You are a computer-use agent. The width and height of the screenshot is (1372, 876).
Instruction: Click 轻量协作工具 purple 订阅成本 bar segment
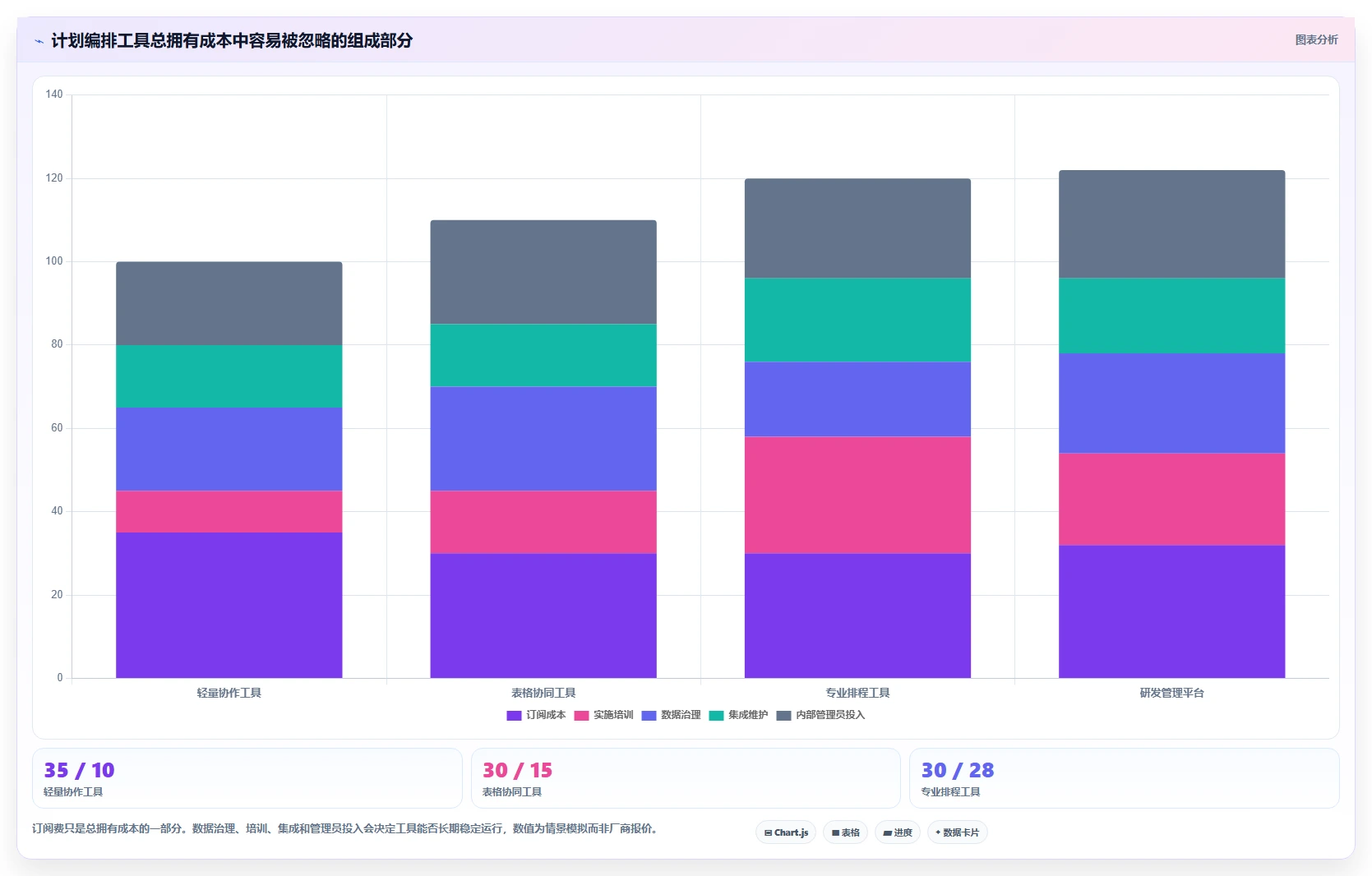(x=229, y=605)
